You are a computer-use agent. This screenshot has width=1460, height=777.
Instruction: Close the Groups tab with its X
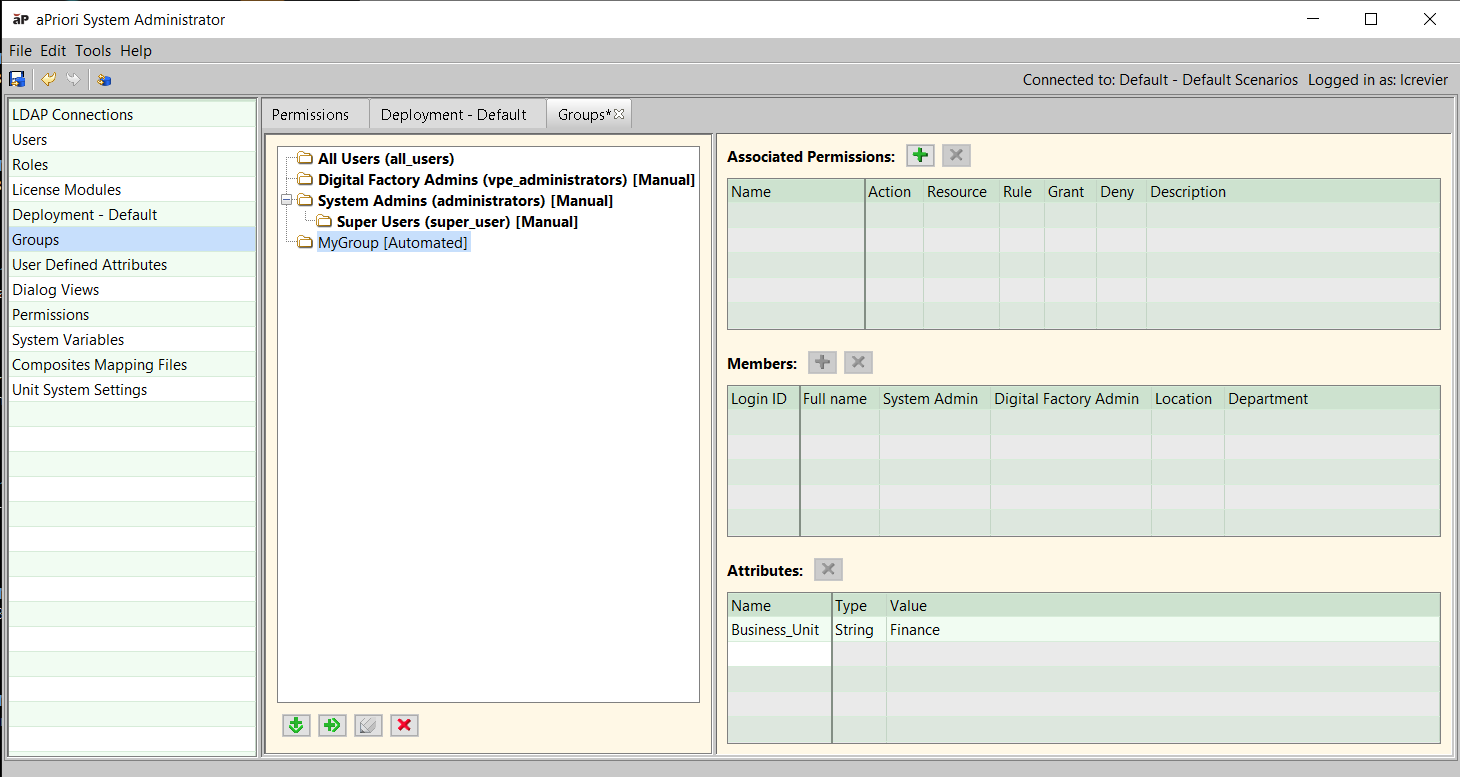point(619,114)
